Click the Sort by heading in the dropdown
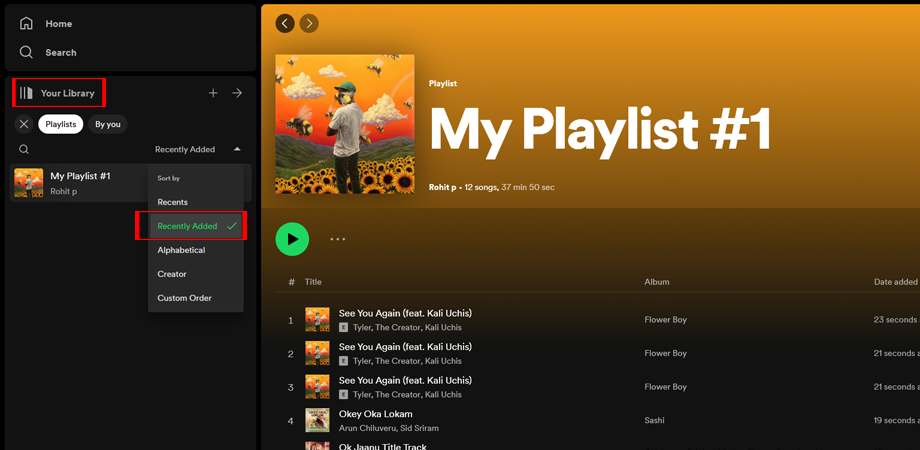 tap(168, 178)
